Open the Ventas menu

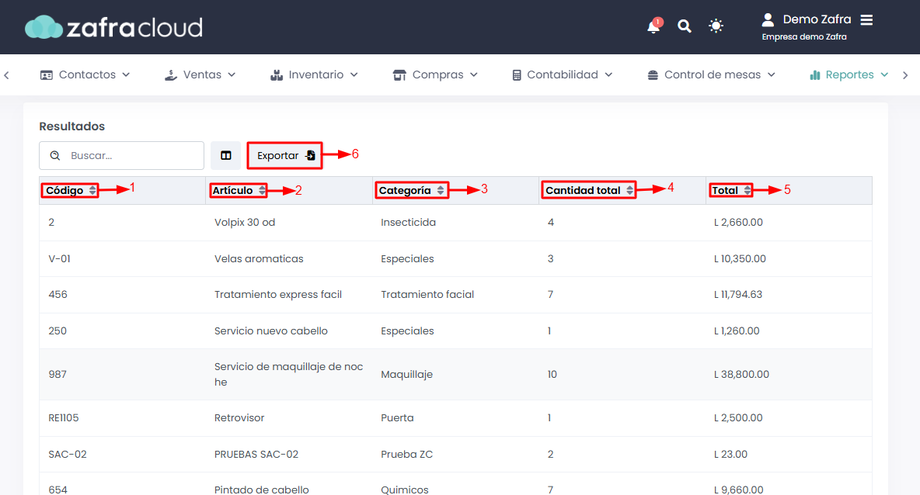pyautogui.click(x=200, y=75)
